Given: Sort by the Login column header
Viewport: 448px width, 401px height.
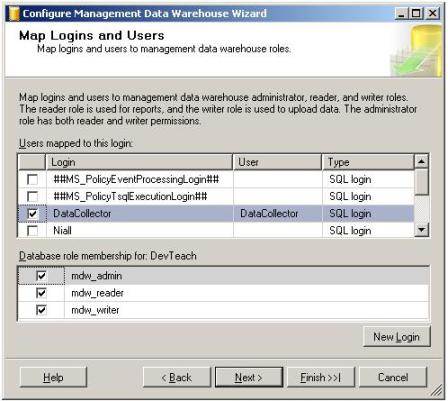Looking at the screenshot, I should pyautogui.click(x=139, y=162).
